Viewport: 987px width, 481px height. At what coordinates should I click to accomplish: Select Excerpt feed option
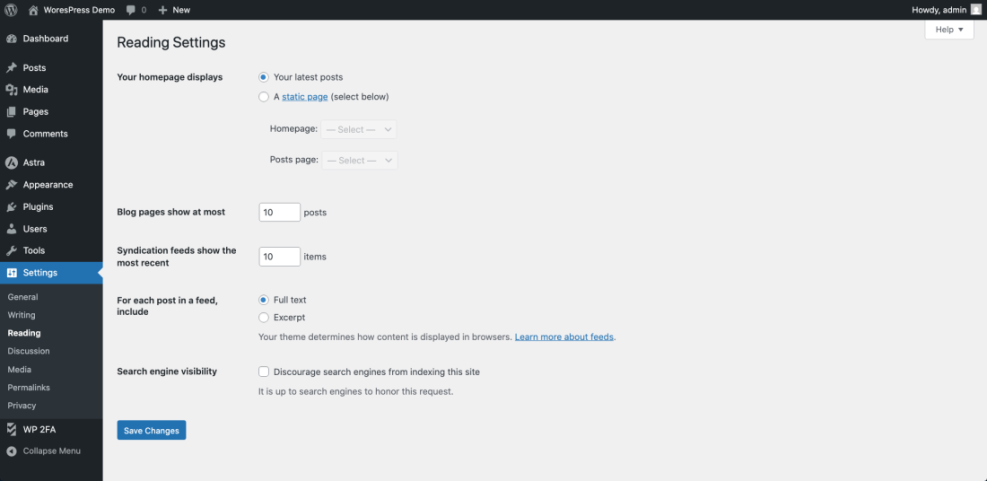pos(264,317)
